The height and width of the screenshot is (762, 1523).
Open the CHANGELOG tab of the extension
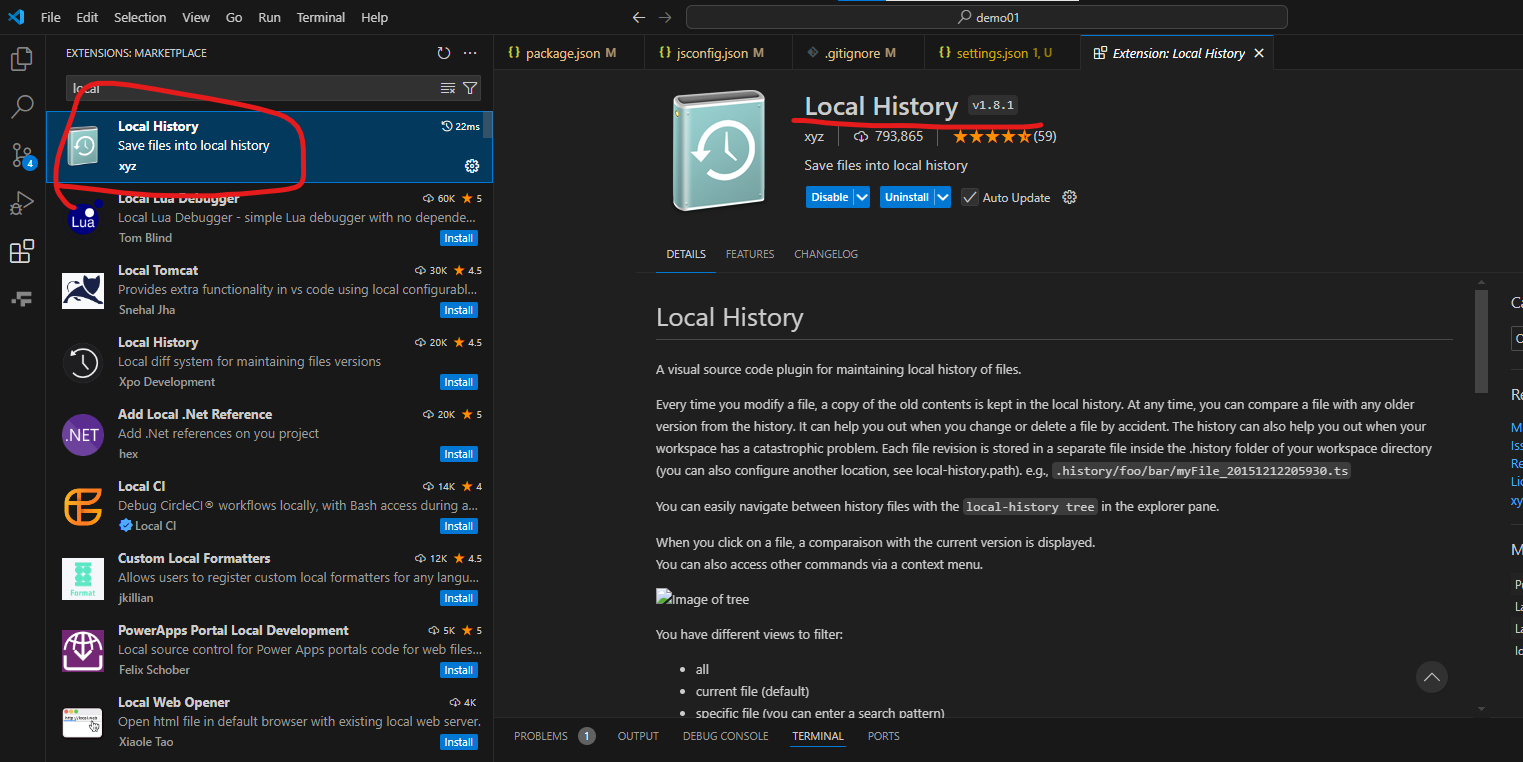point(826,254)
